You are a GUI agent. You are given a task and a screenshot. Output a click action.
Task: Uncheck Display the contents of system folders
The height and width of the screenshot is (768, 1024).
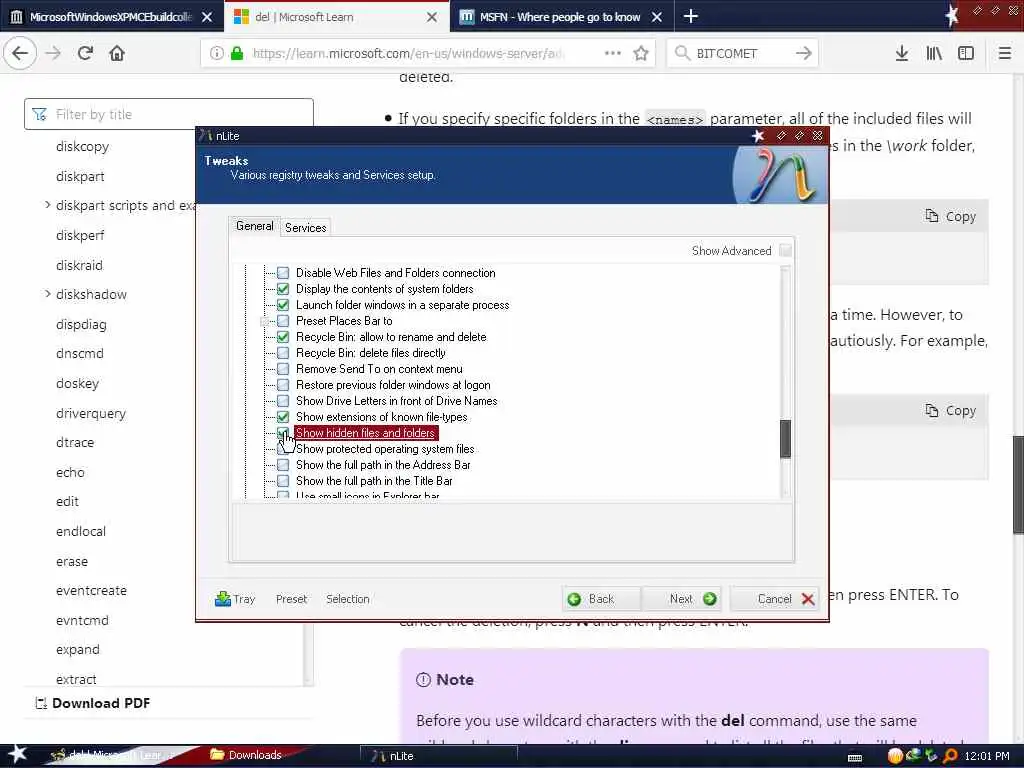(x=283, y=289)
